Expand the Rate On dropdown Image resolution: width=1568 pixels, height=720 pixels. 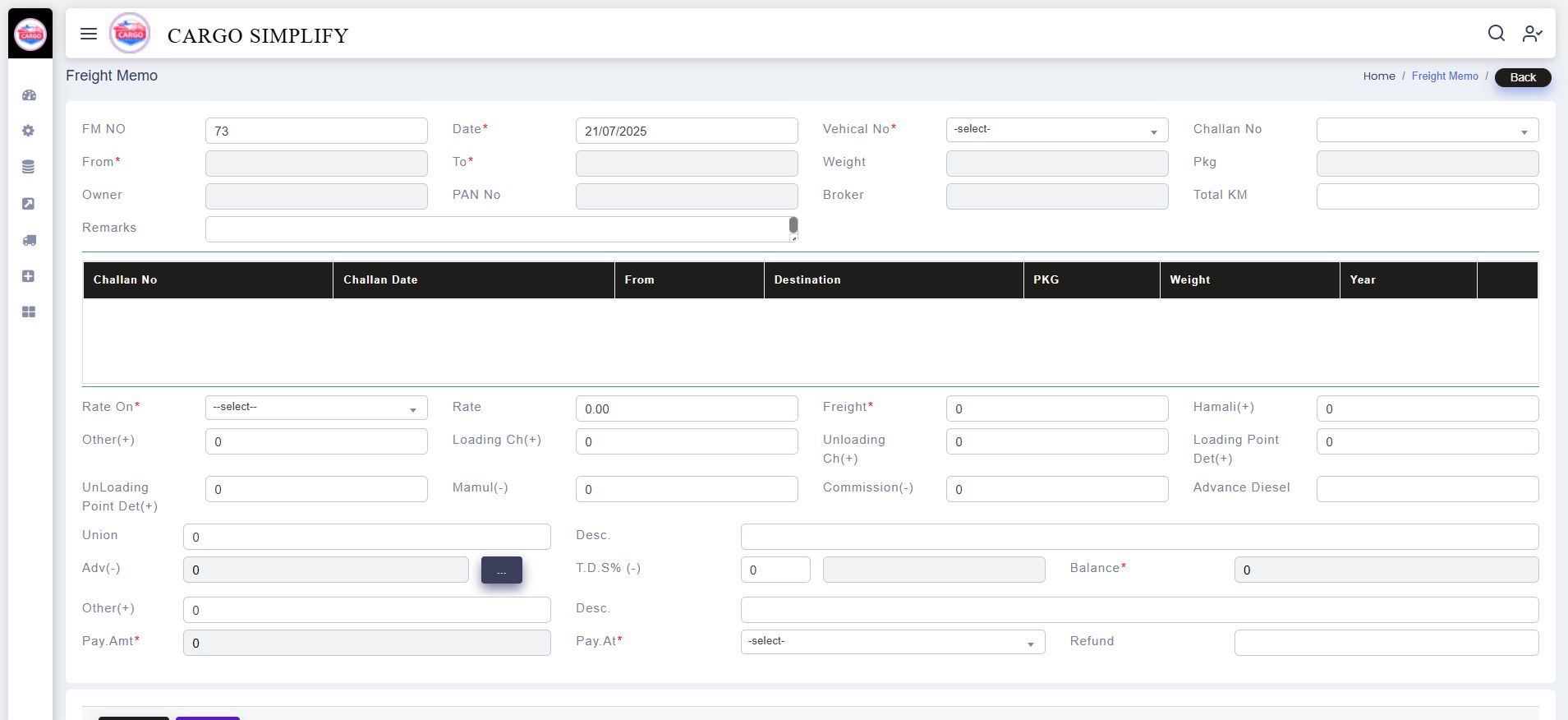316,408
